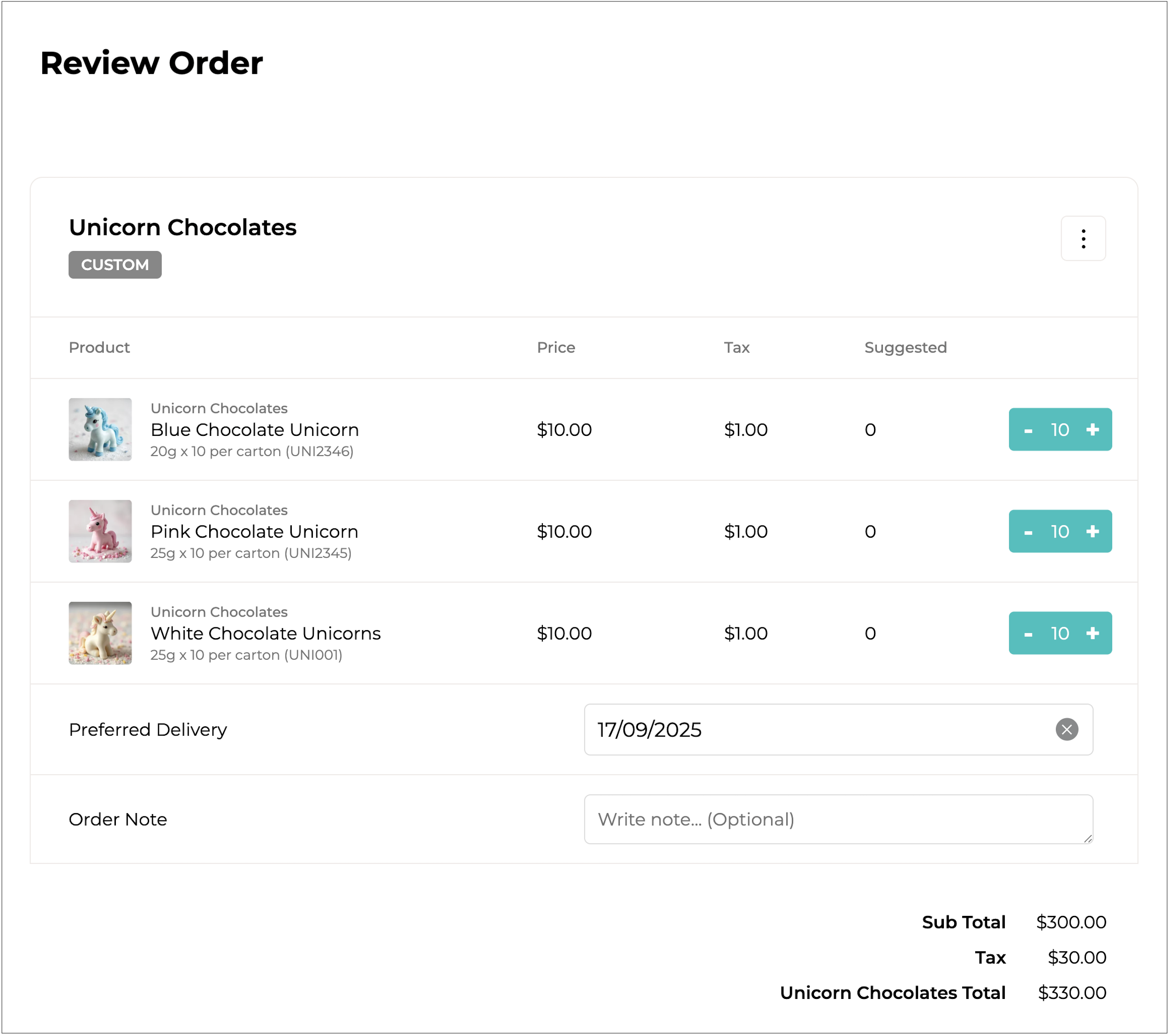Image resolution: width=1169 pixels, height=1036 pixels.
Task: Click the White Chocolate Unicorns product name
Action: pyautogui.click(x=266, y=633)
